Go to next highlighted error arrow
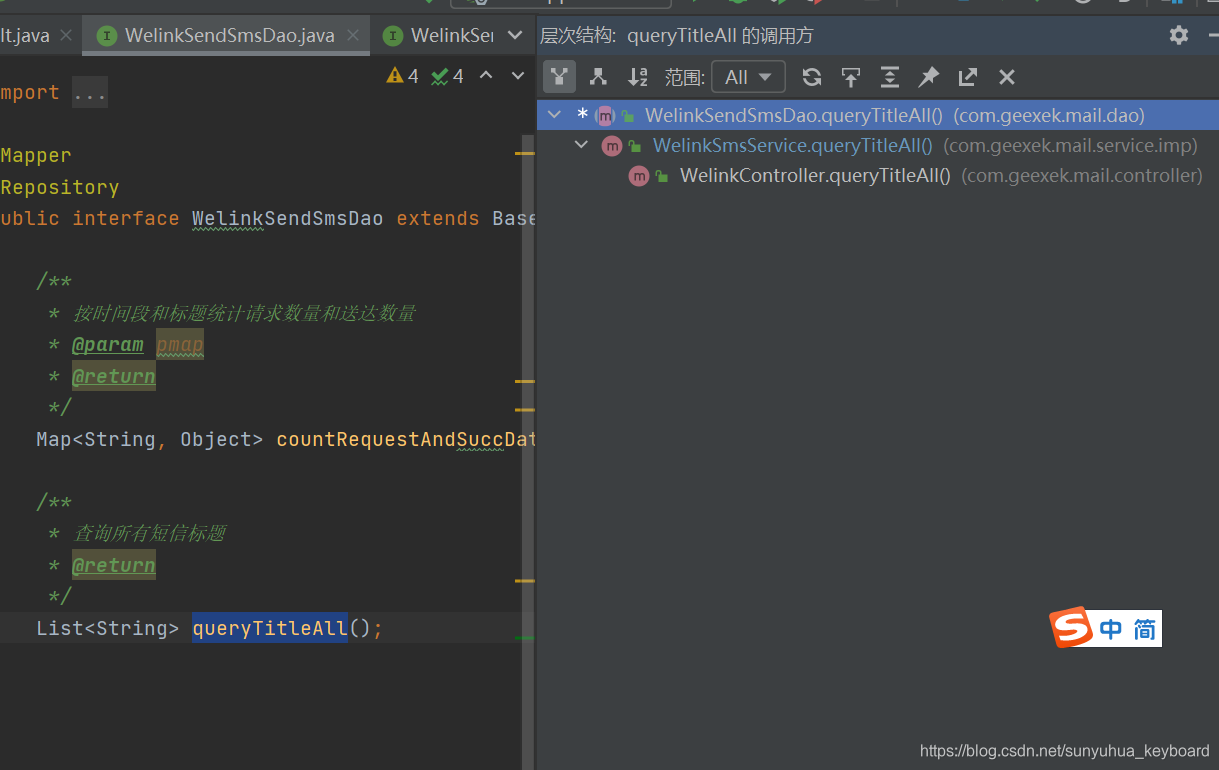This screenshot has width=1219, height=770. [518, 76]
